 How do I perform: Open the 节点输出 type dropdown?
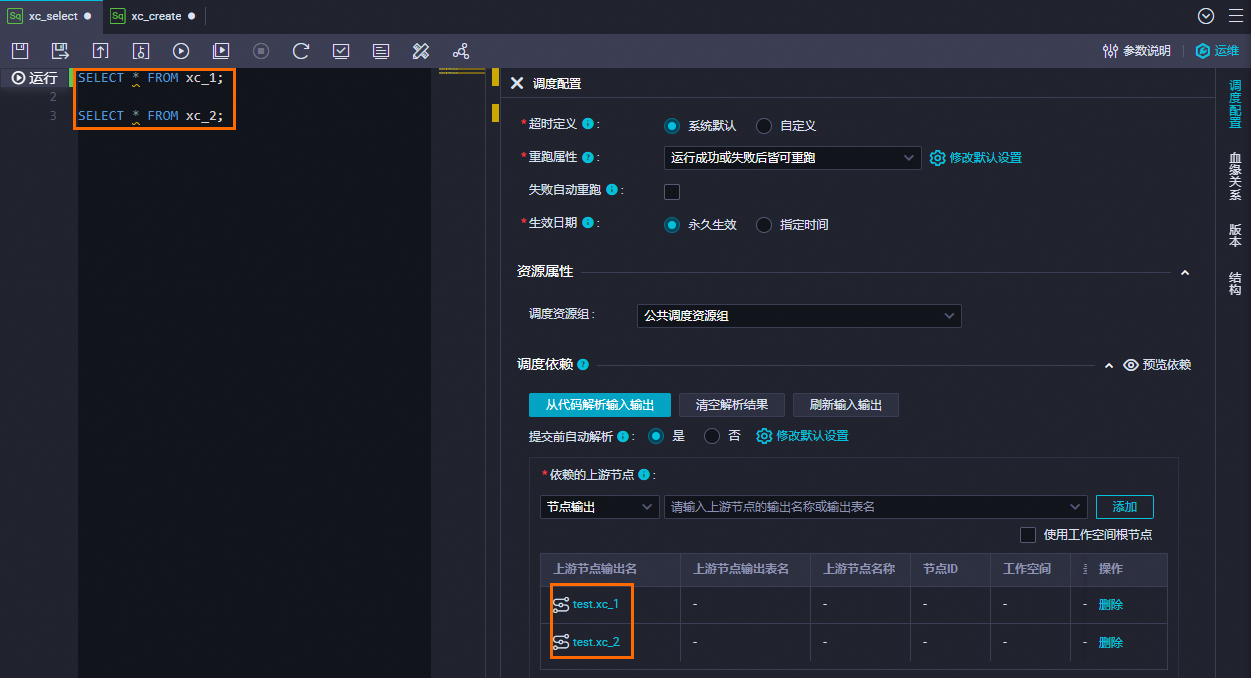(599, 507)
